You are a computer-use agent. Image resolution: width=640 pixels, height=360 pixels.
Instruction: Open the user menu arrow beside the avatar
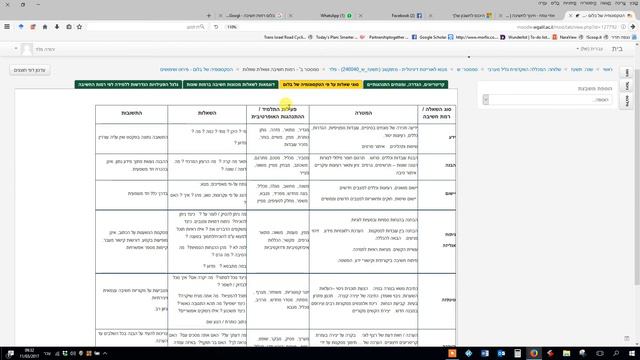(16, 49)
